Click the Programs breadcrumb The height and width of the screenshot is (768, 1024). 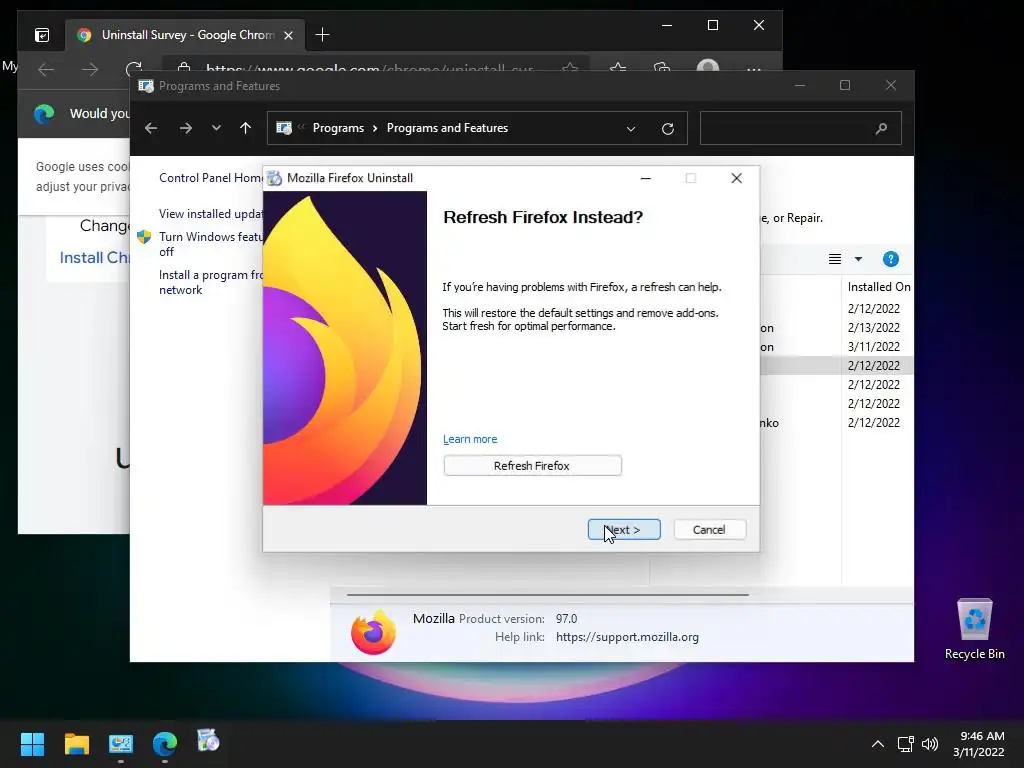point(338,128)
